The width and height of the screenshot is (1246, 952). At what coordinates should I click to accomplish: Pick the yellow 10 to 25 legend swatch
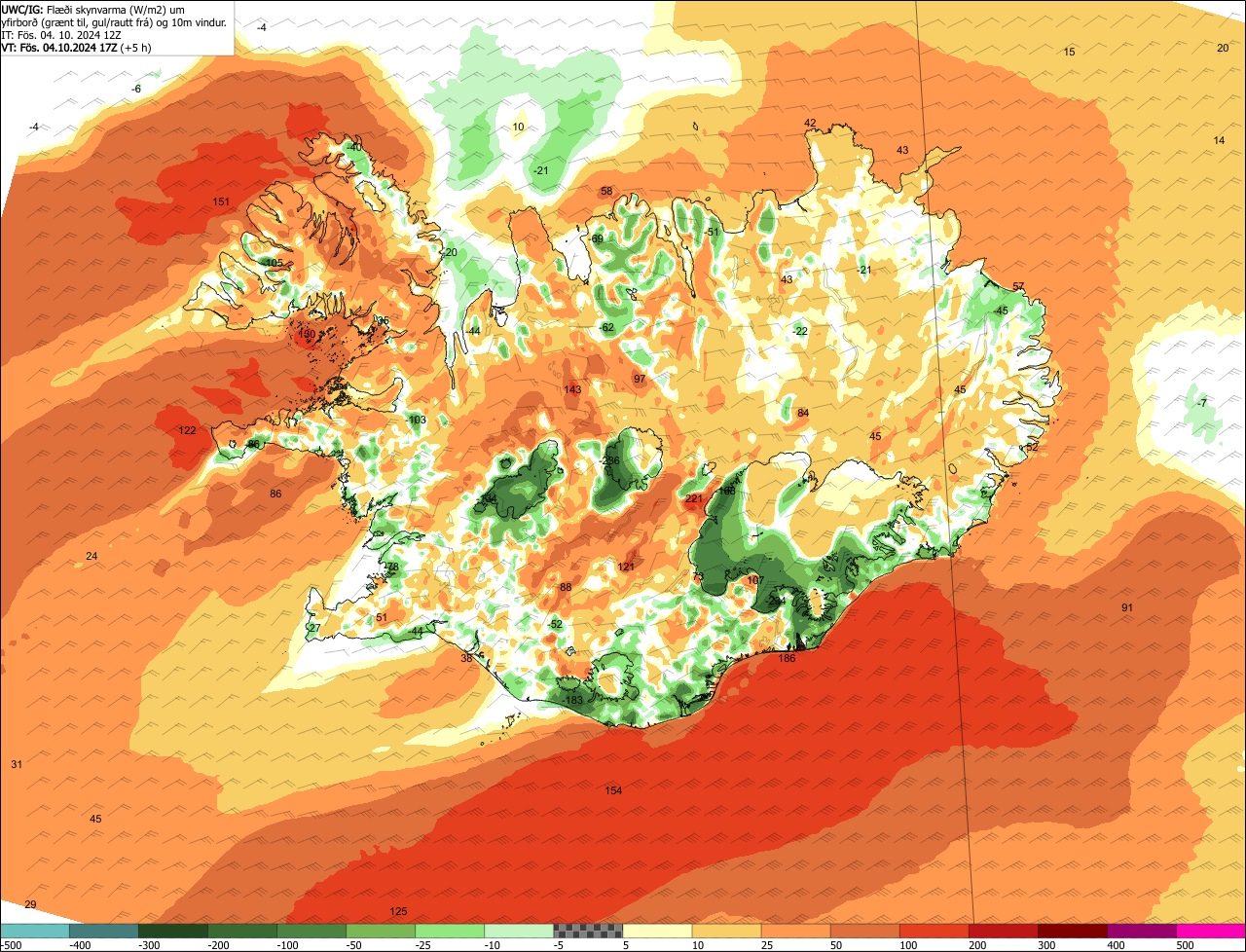pos(726,931)
